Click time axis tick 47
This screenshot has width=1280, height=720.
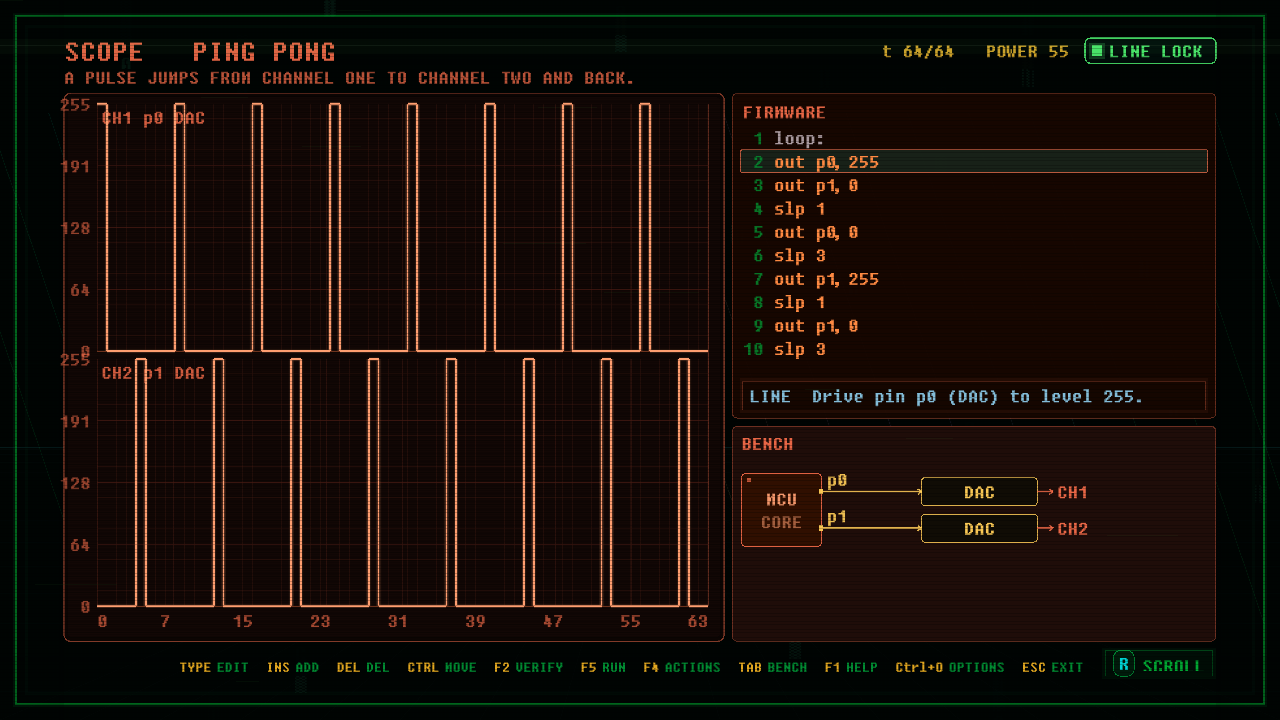pyautogui.click(x=553, y=621)
